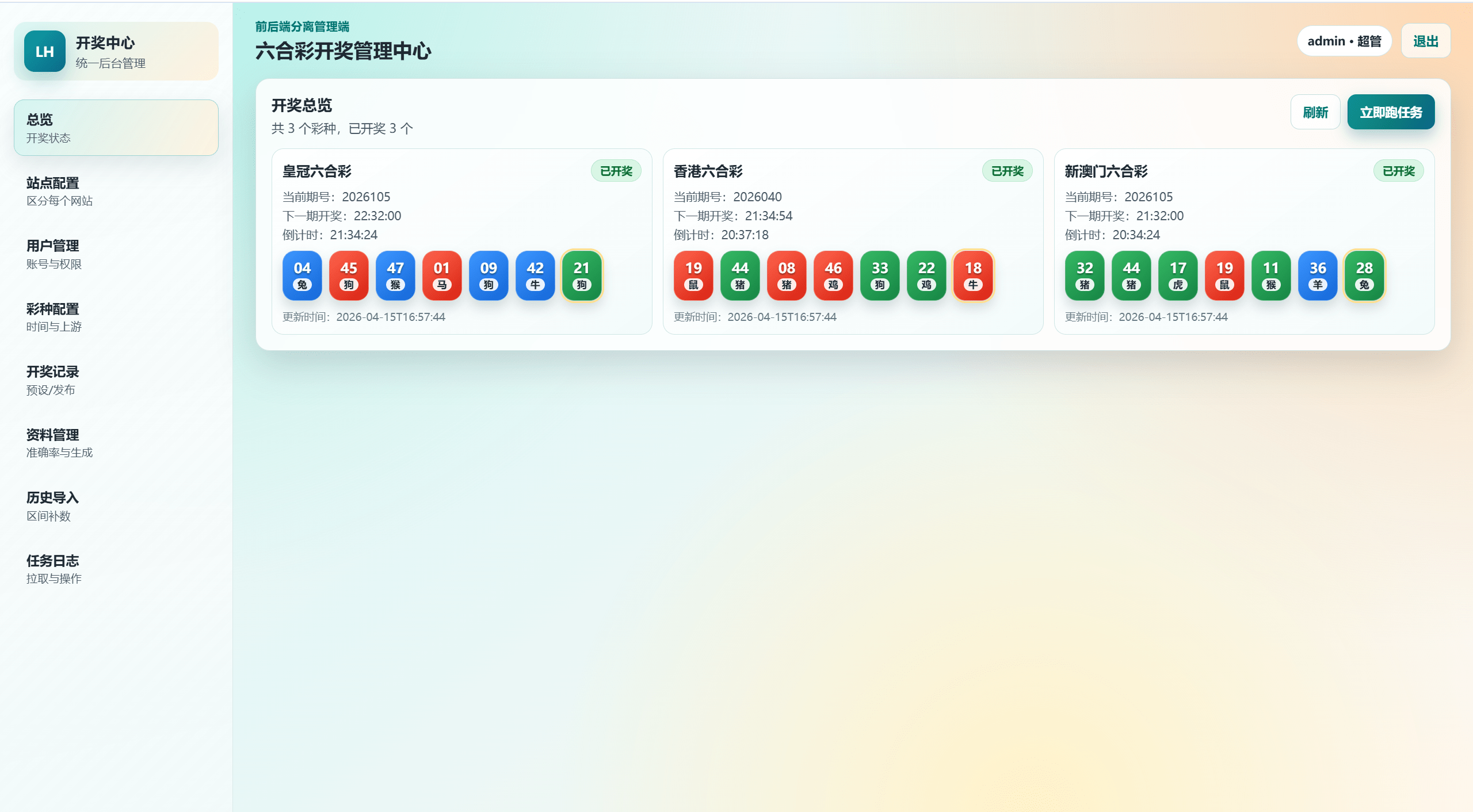Click ball 44 猪 in 新澳门六合彩
1473x812 pixels.
(1131, 275)
